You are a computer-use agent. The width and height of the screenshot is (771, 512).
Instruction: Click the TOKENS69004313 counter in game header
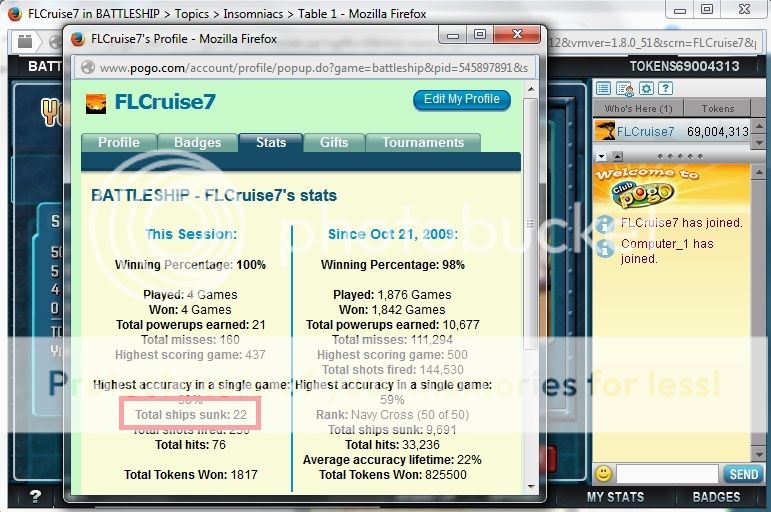coord(684,66)
